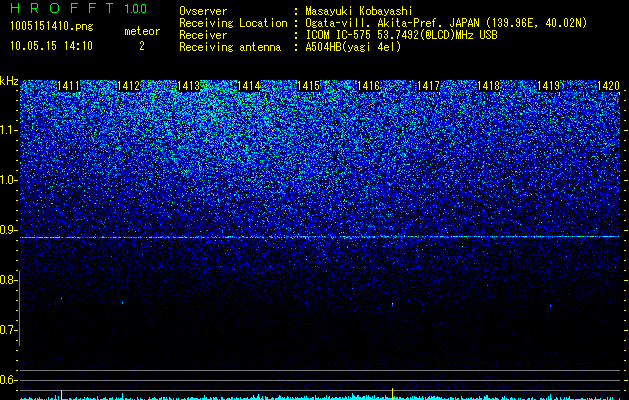Click the meteor label

click(x=142, y=31)
